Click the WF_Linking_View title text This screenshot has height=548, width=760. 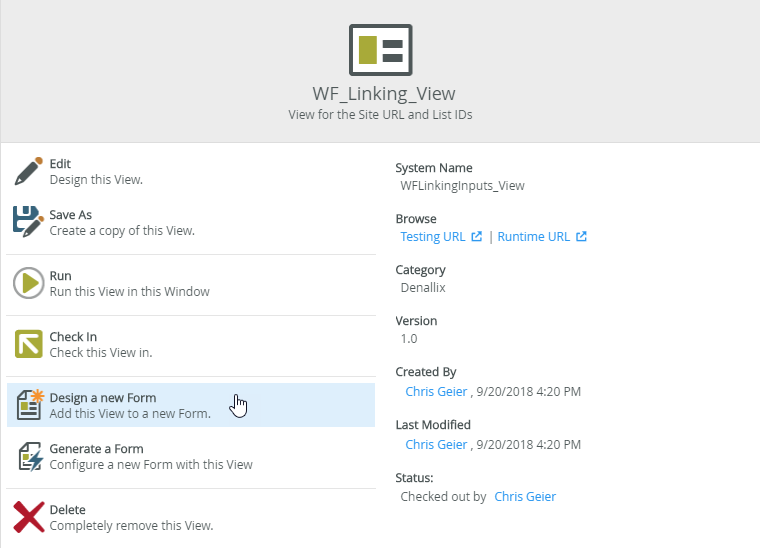click(384, 94)
